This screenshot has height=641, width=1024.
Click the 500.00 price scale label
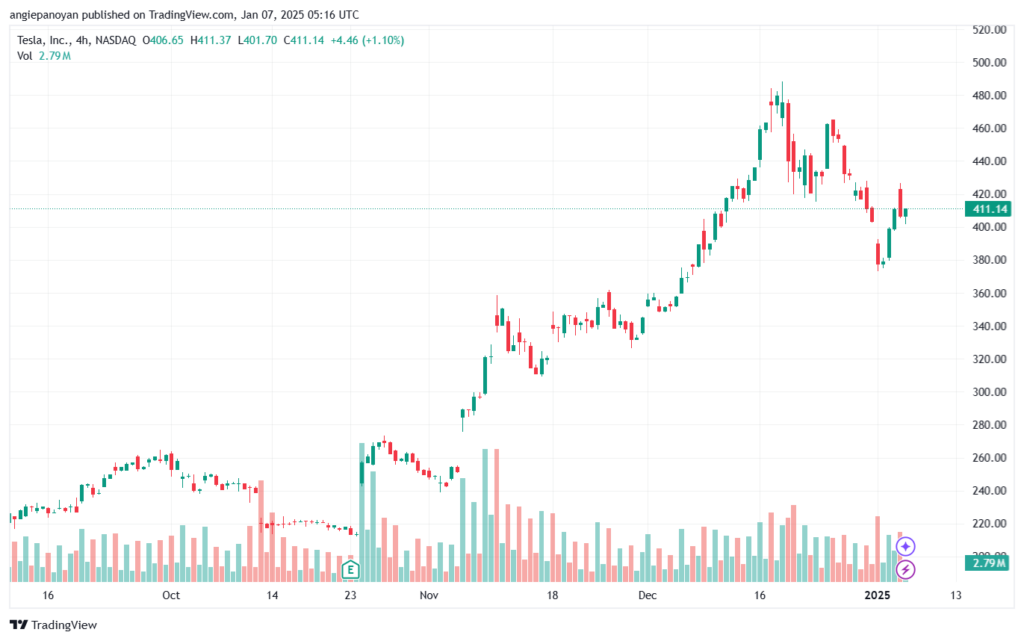(x=989, y=63)
